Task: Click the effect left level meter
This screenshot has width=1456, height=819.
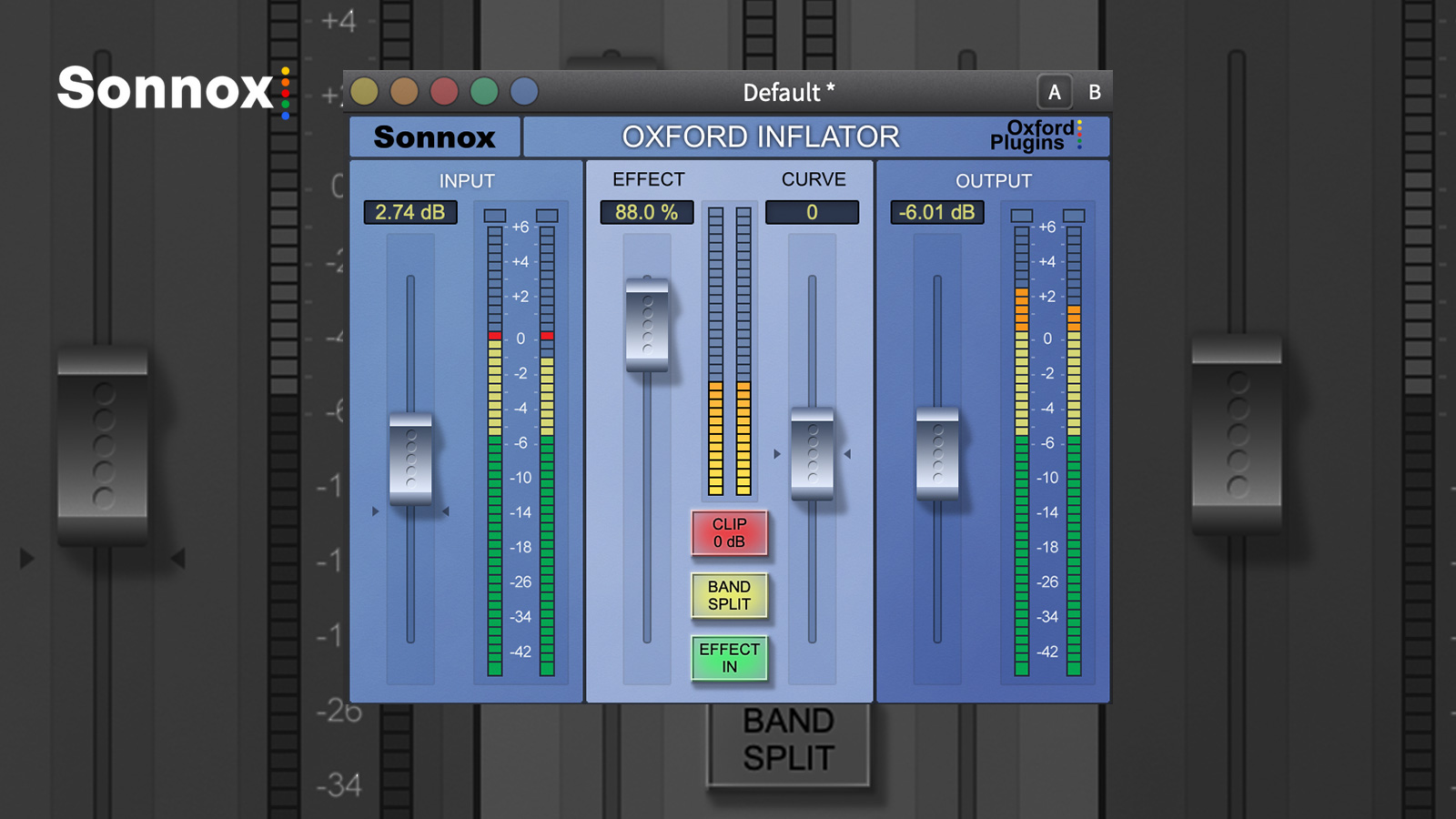Action: tap(715, 351)
